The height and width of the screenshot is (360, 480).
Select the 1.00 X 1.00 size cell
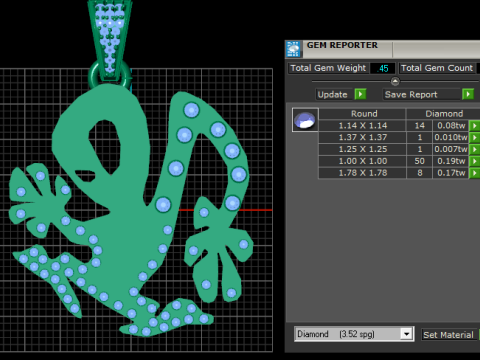pyautogui.click(x=363, y=161)
